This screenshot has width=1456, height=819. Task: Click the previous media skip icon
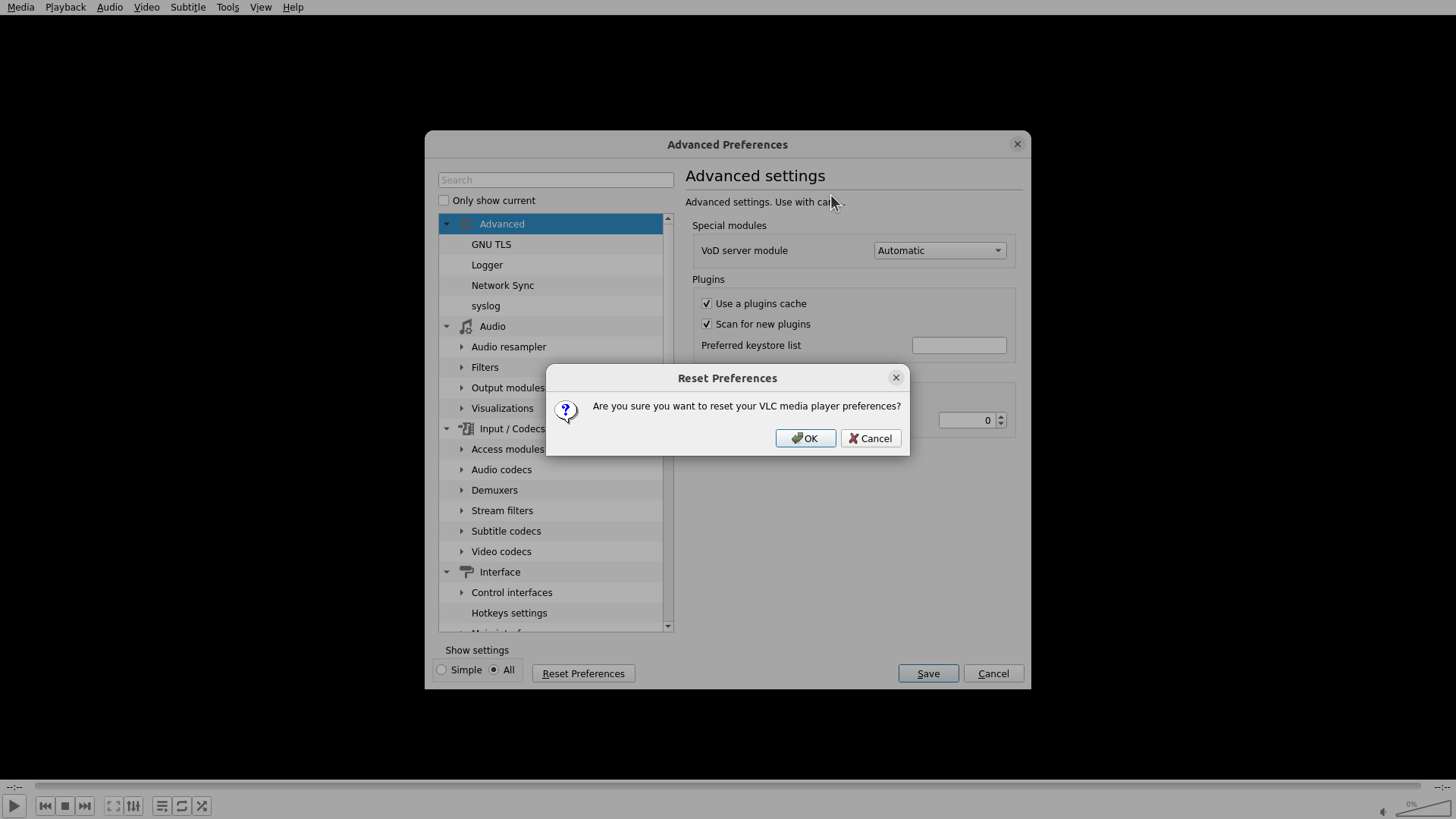click(45, 806)
